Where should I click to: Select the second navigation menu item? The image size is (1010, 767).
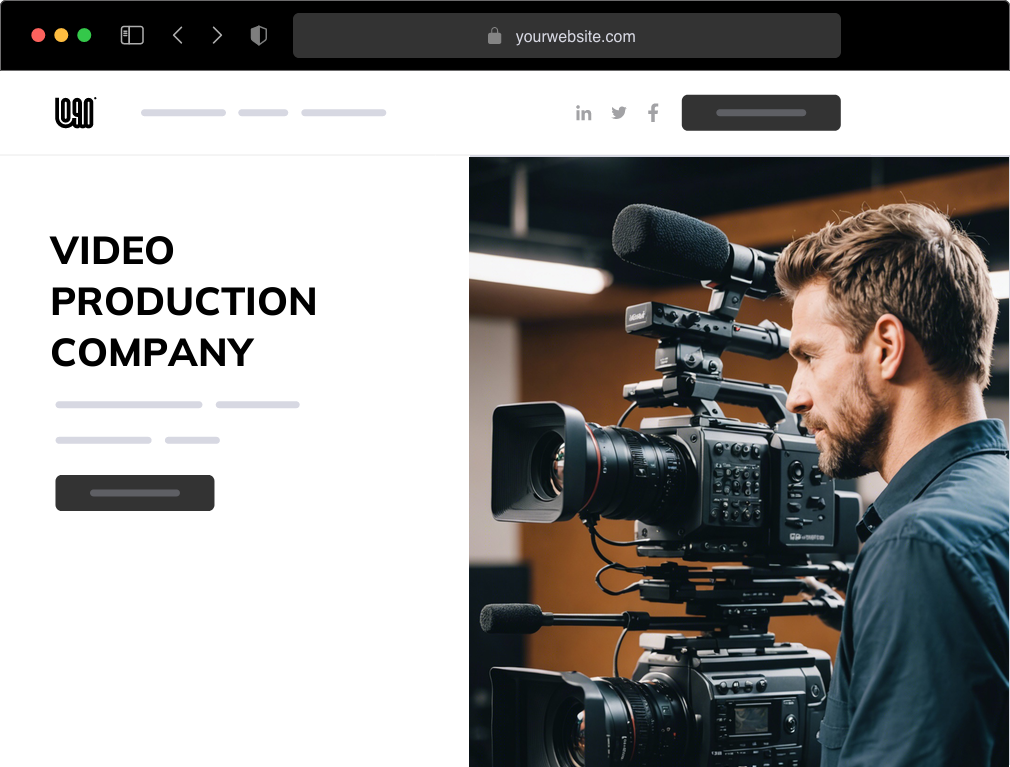(262, 112)
